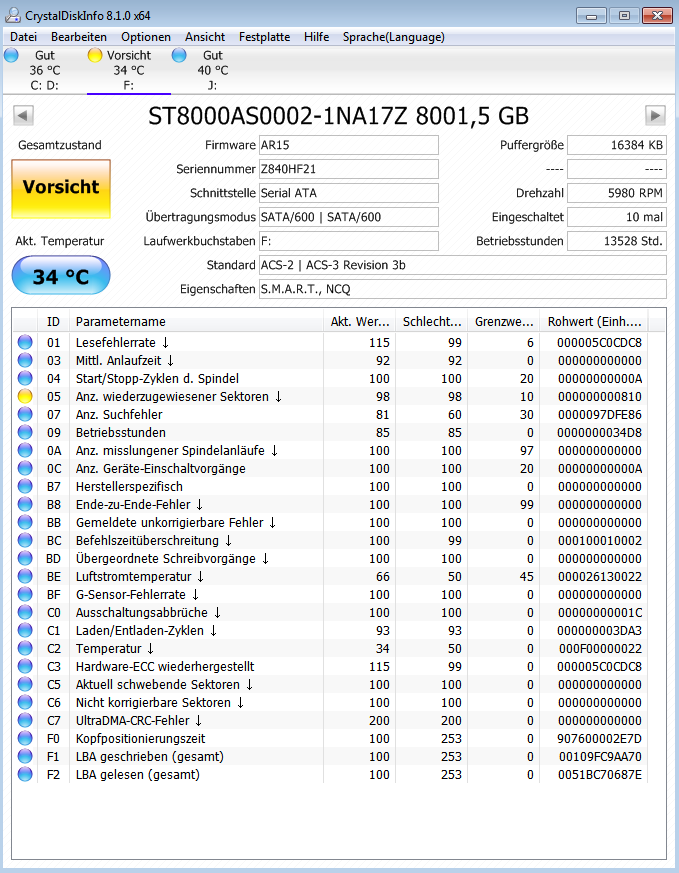Screen dimensions: 679x873
Task: Click the blue status orb for drive J:
Action: point(179,55)
